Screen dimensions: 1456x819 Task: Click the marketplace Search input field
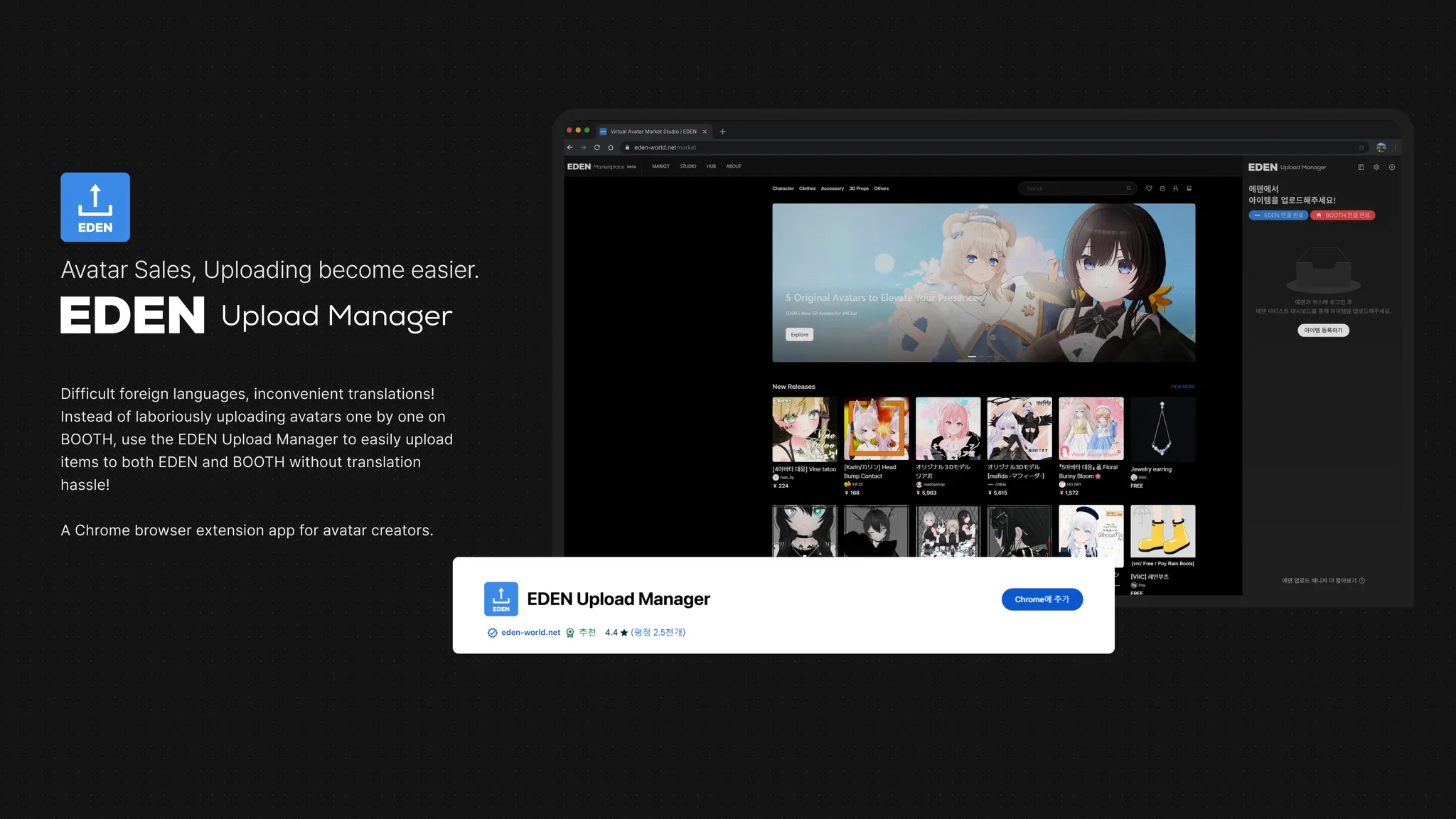(1074, 188)
